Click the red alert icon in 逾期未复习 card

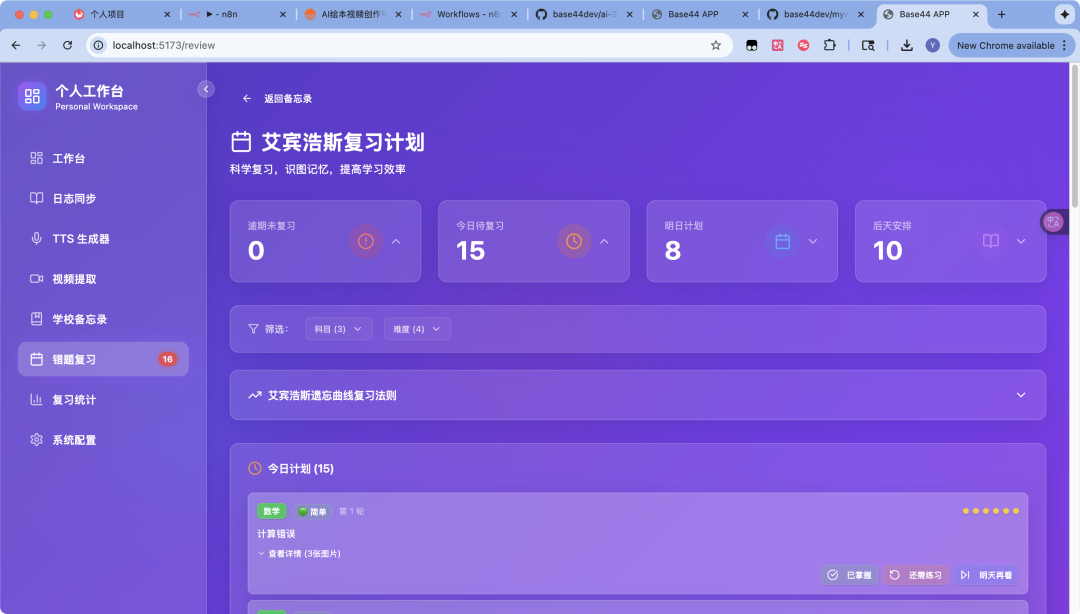pos(366,241)
